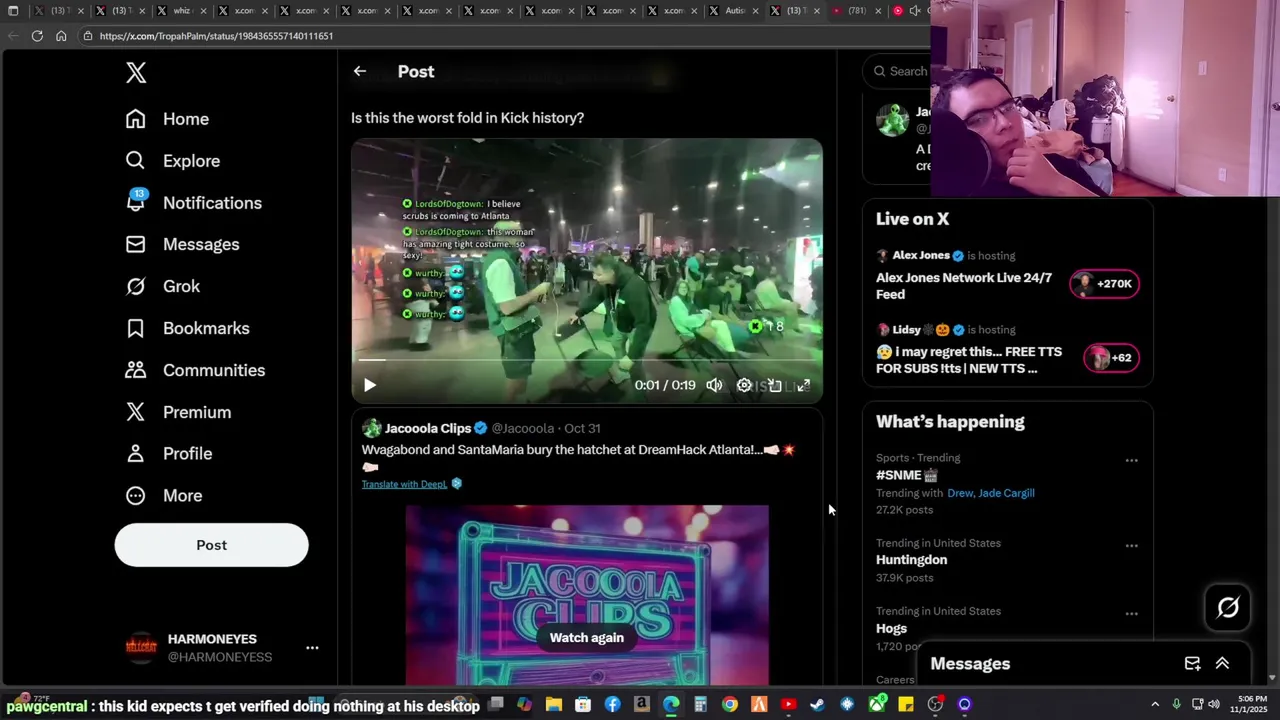This screenshot has width=1280, height=720.
Task: Compose a new message in Messages drawer
Action: (1192, 664)
